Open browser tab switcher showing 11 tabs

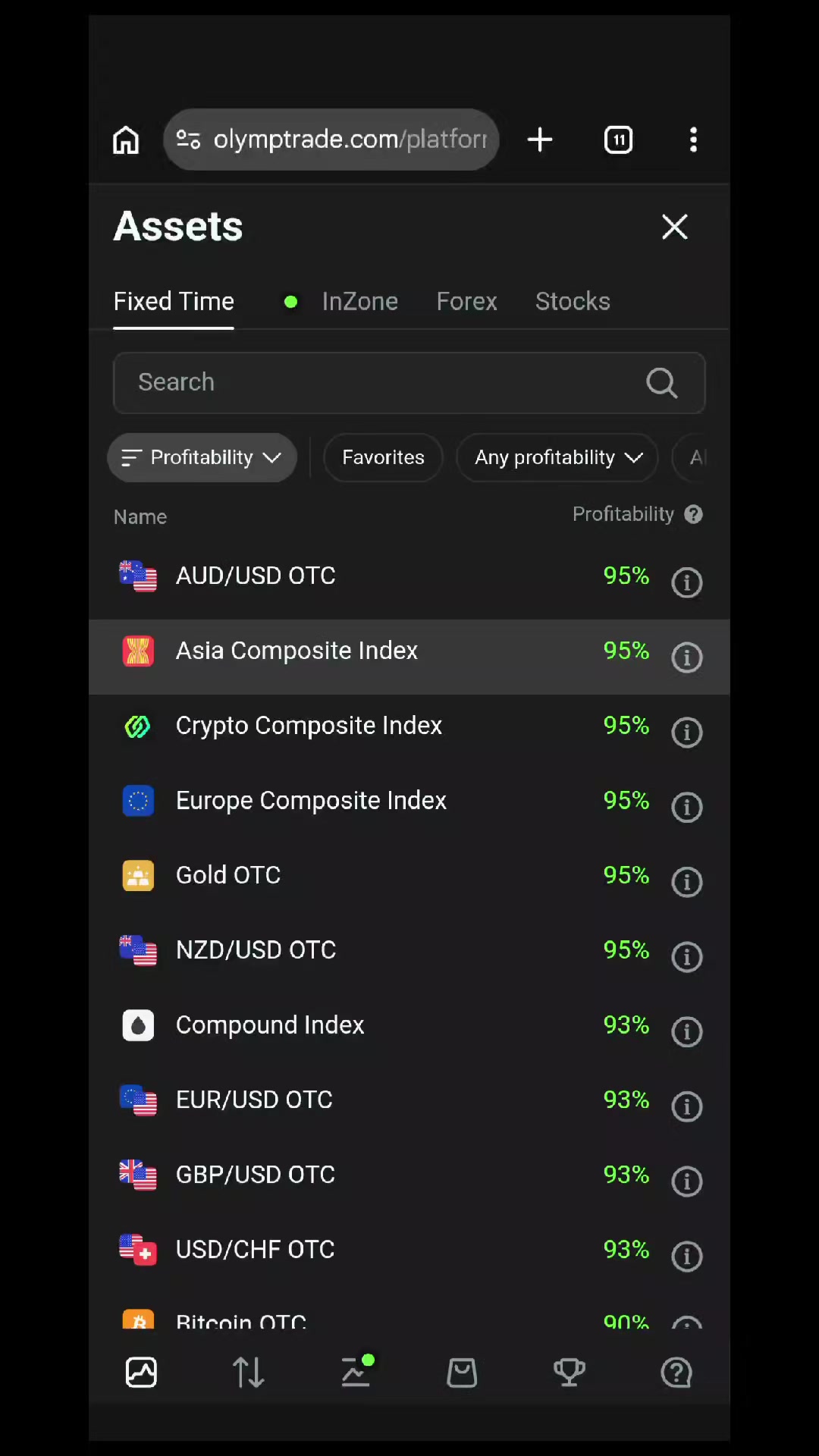tap(618, 140)
